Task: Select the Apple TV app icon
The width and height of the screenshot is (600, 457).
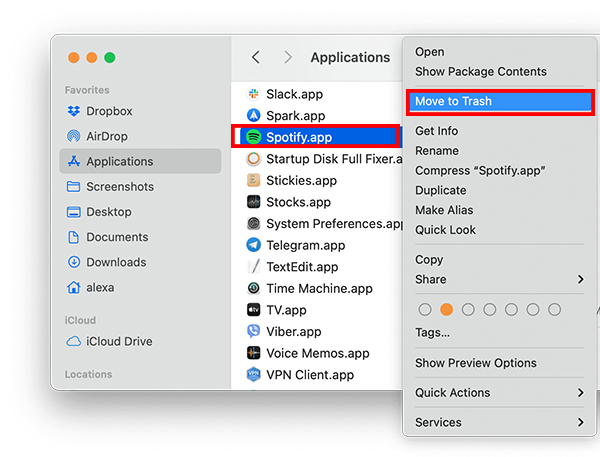Action: click(x=253, y=309)
